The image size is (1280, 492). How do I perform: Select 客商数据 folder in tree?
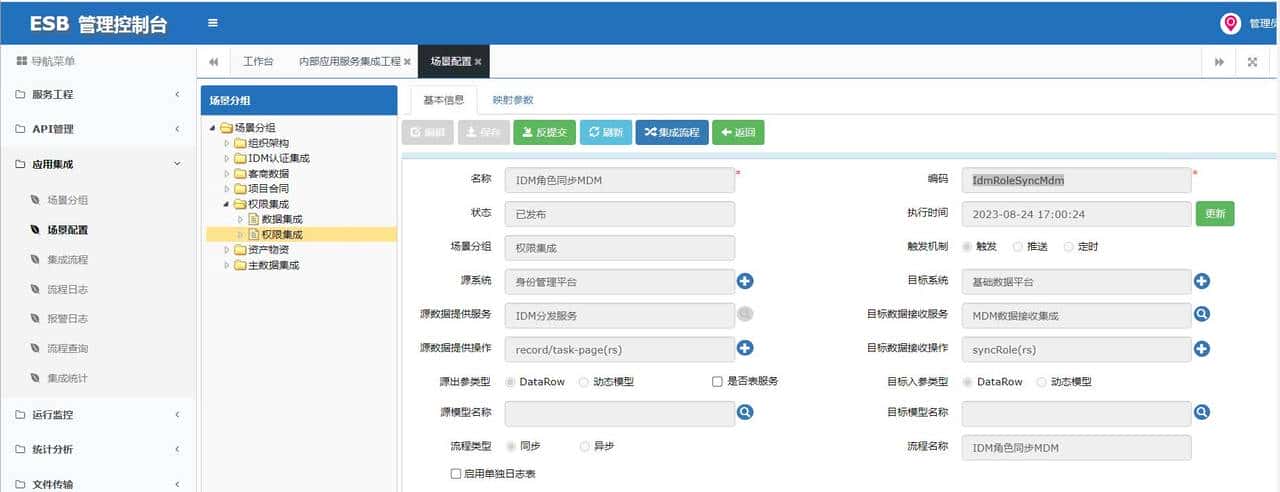click(x=268, y=173)
